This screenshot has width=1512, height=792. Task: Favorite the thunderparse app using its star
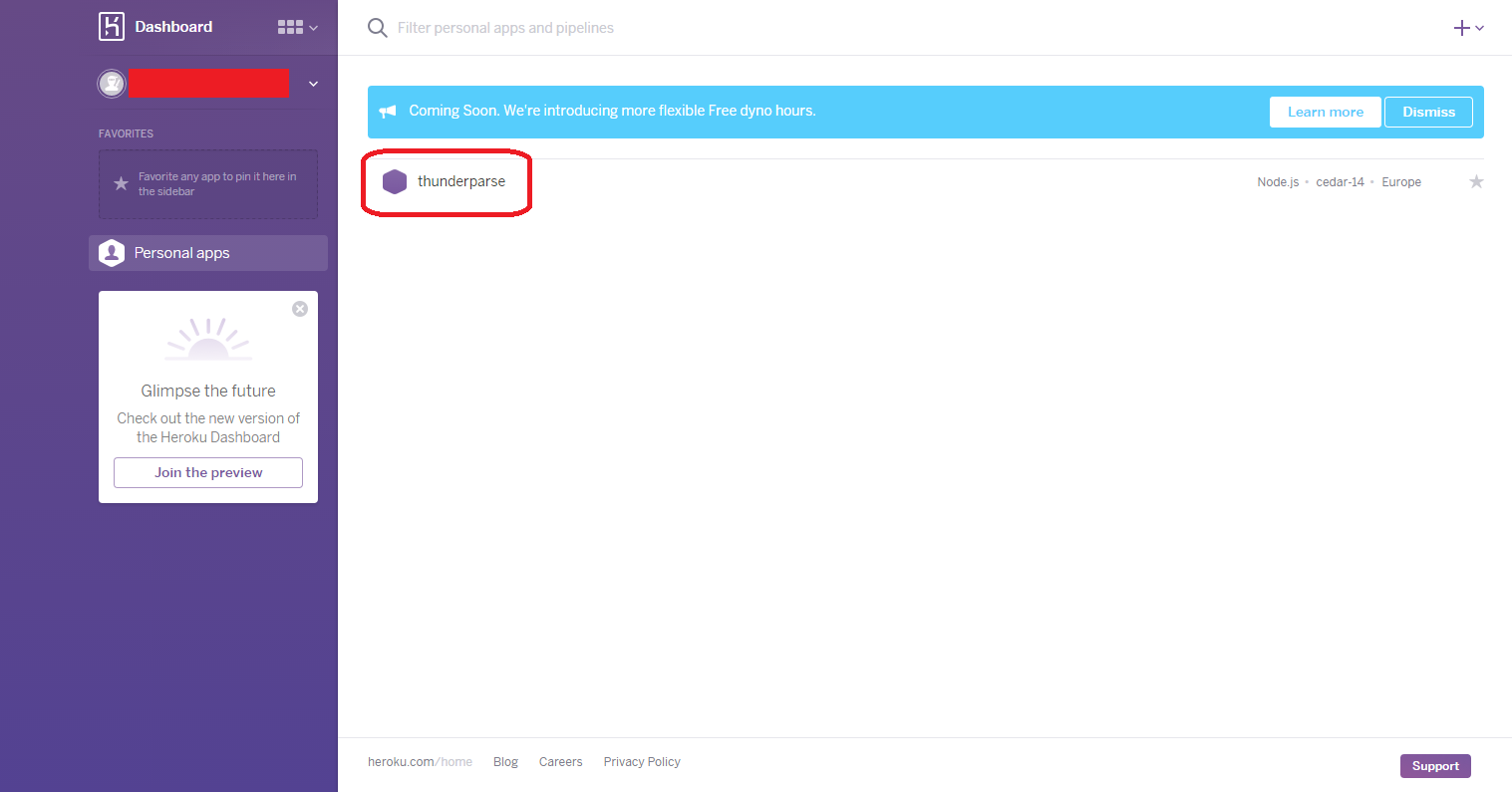tap(1476, 181)
